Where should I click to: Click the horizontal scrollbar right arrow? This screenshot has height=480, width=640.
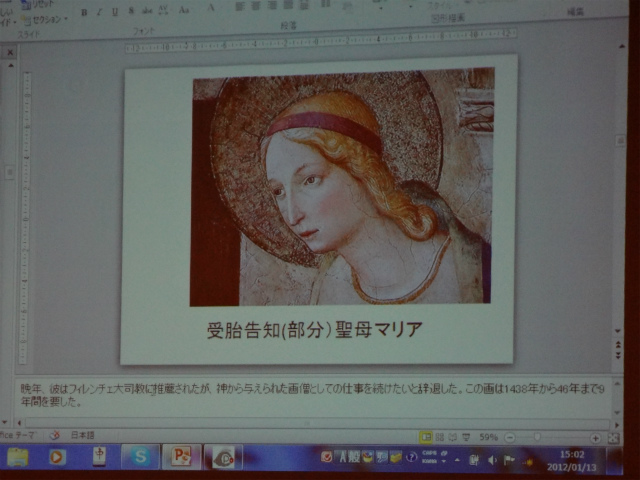(x=617, y=424)
